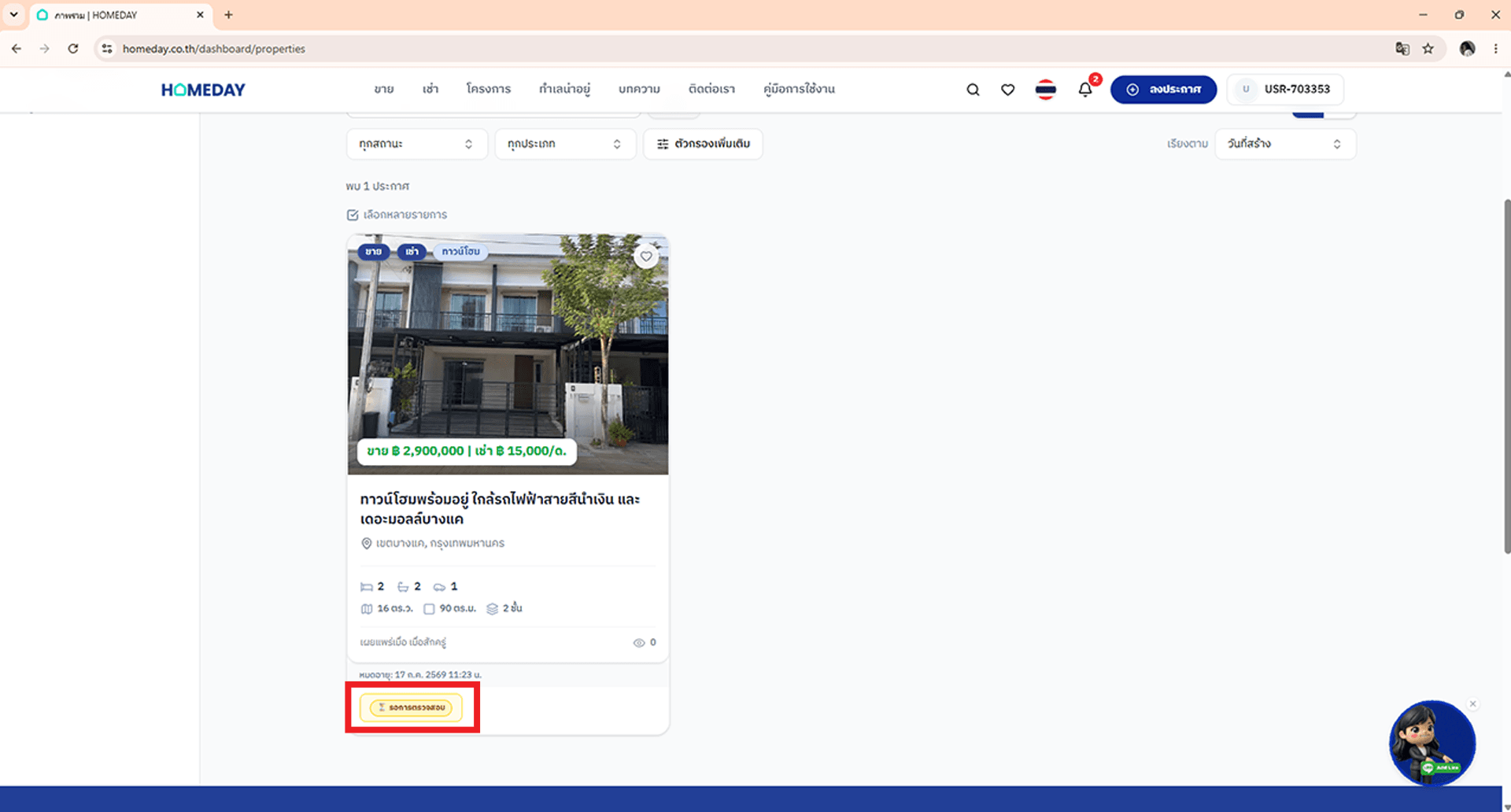Viewport: 1511px width, 812px height.
Task: Click 16 ตร.ว. land area value
Action: tap(395, 609)
